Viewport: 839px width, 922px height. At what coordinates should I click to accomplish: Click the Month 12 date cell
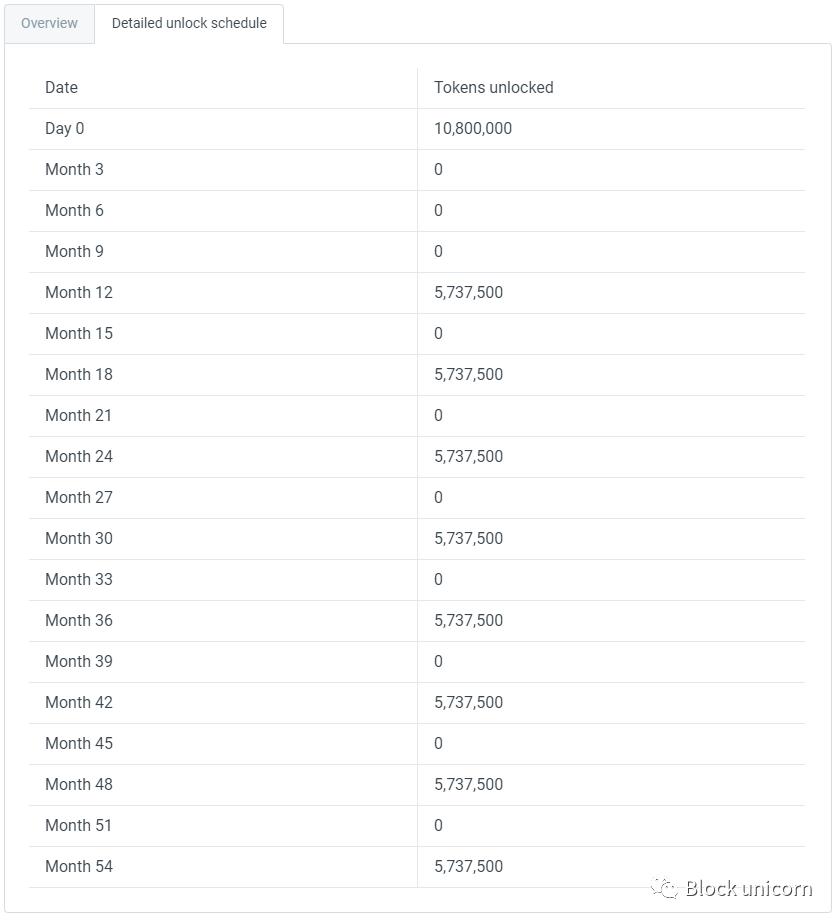pyautogui.click(x=79, y=292)
